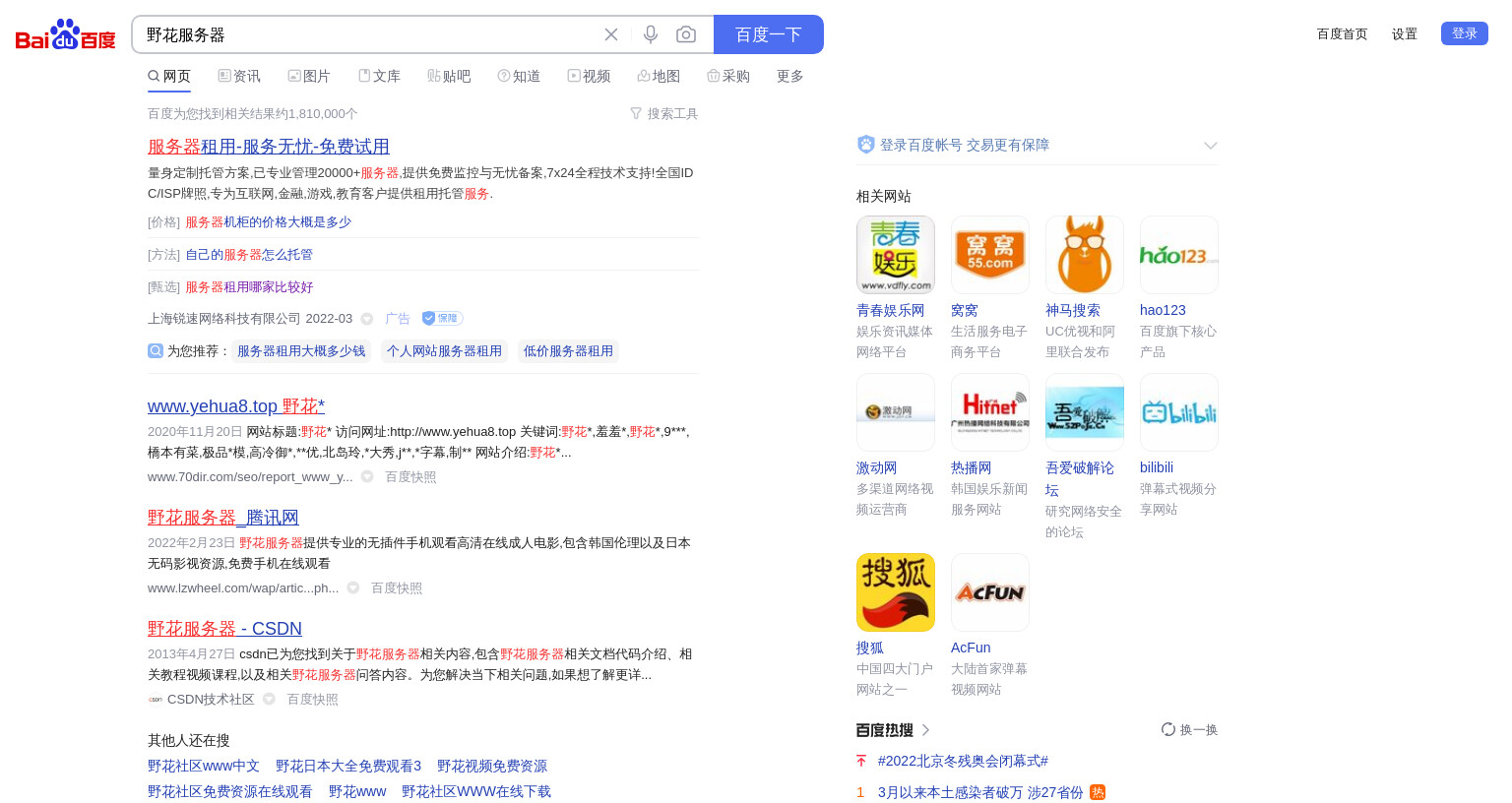This screenshot has height=803, width=1512.
Task: Open dropdown arrow beside www.70dir.com result
Action: point(367,476)
